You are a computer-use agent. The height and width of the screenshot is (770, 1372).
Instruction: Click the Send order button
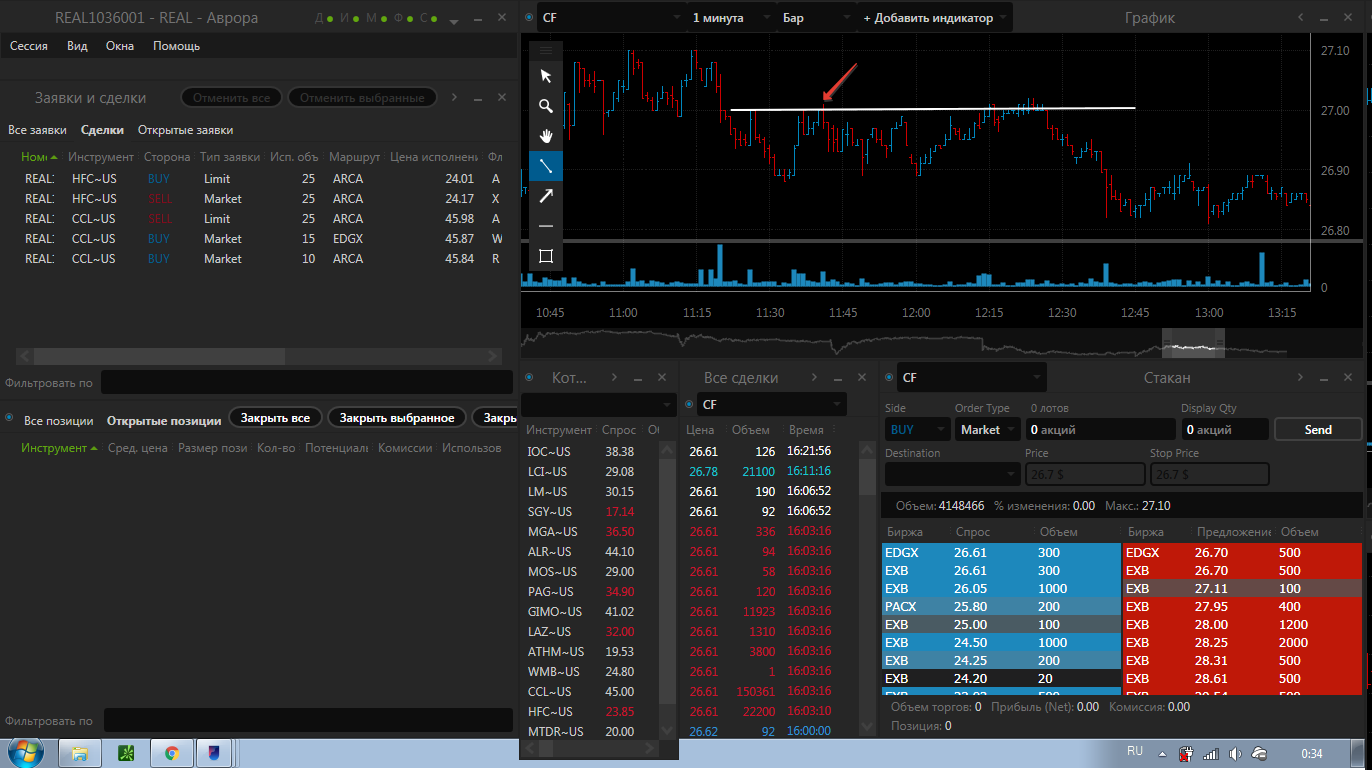pos(1318,429)
